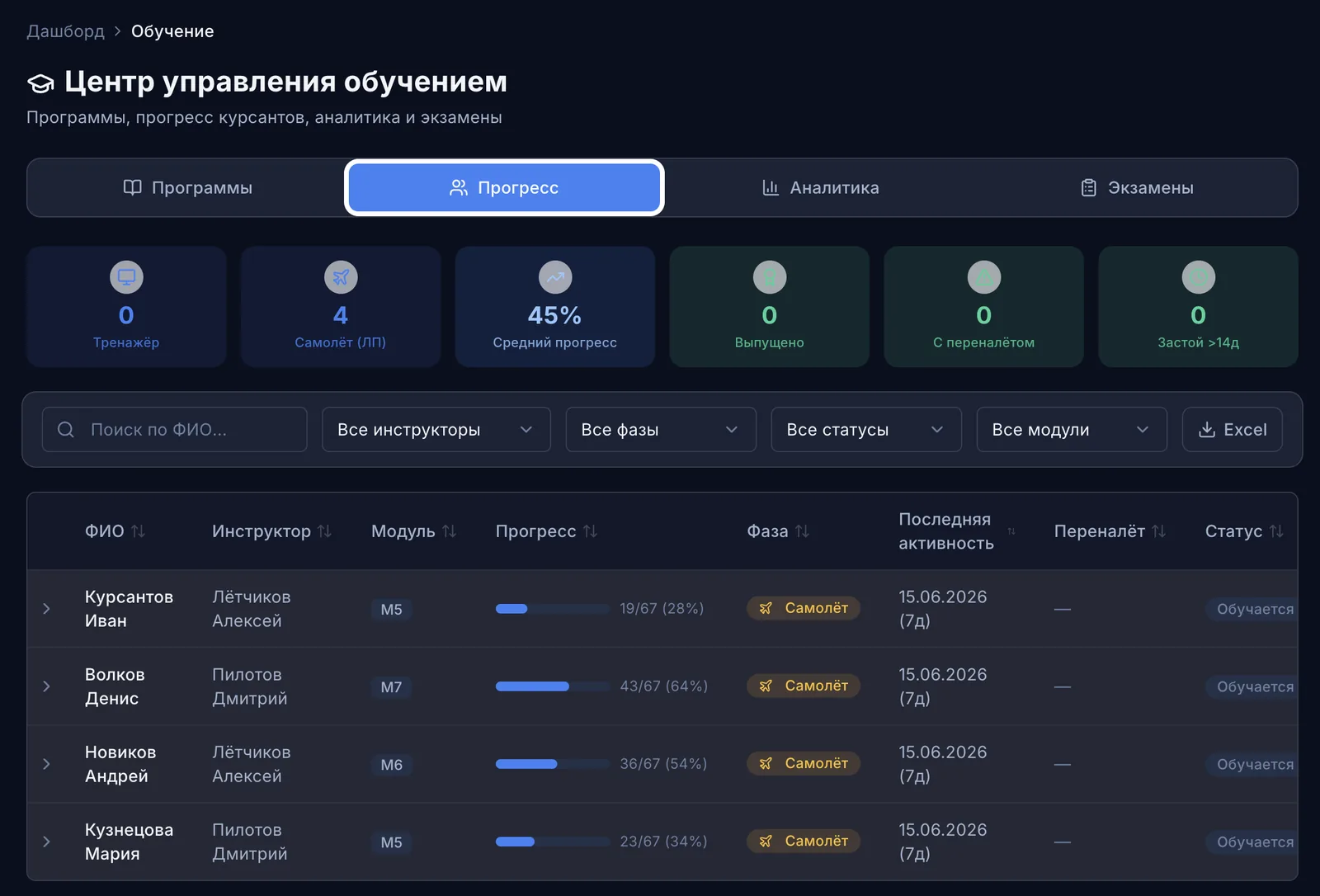
Task: Click airplane icon in Новиков Андрей phase badge
Action: point(766,763)
